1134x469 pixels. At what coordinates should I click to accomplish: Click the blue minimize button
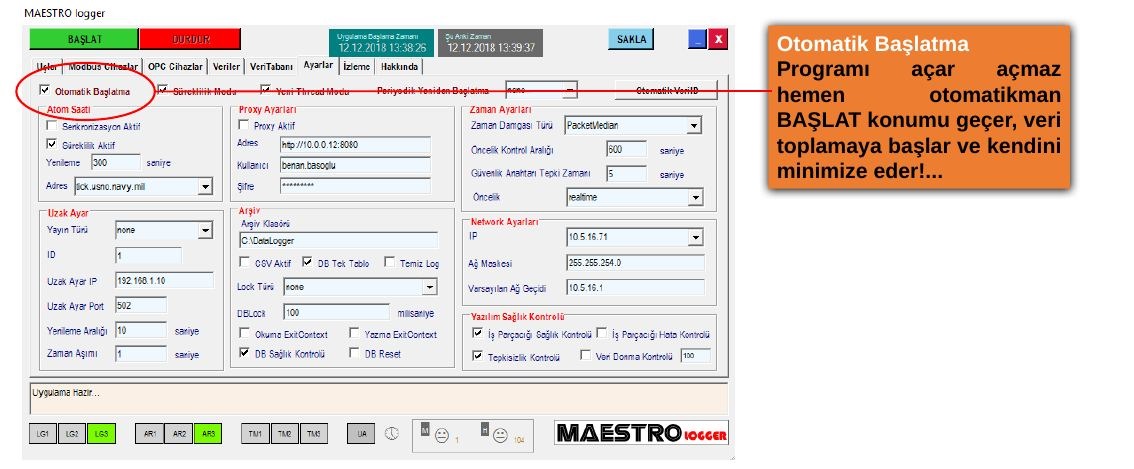click(x=697, y=39)
